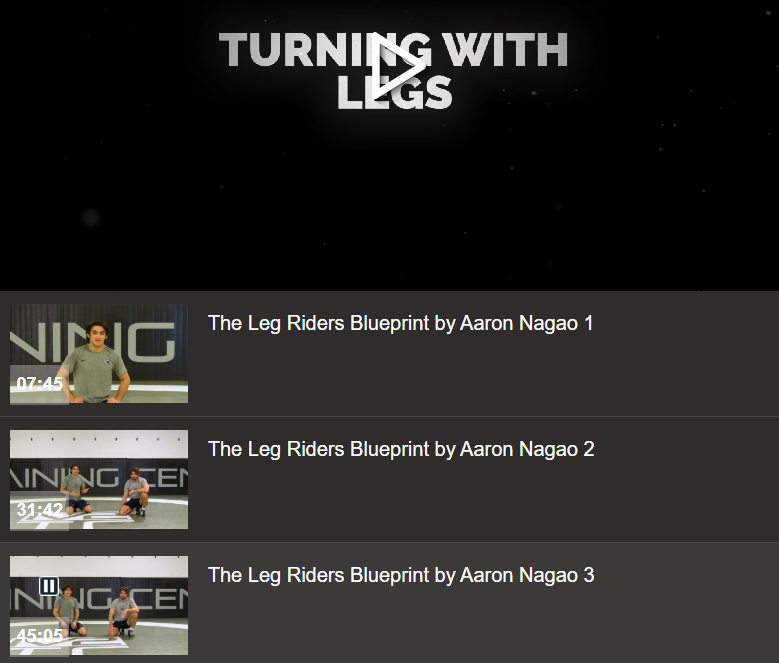This screenshot has width=779, height=663.
Task: Click the word TURNING in the player
Action: (x=325, y=50)
